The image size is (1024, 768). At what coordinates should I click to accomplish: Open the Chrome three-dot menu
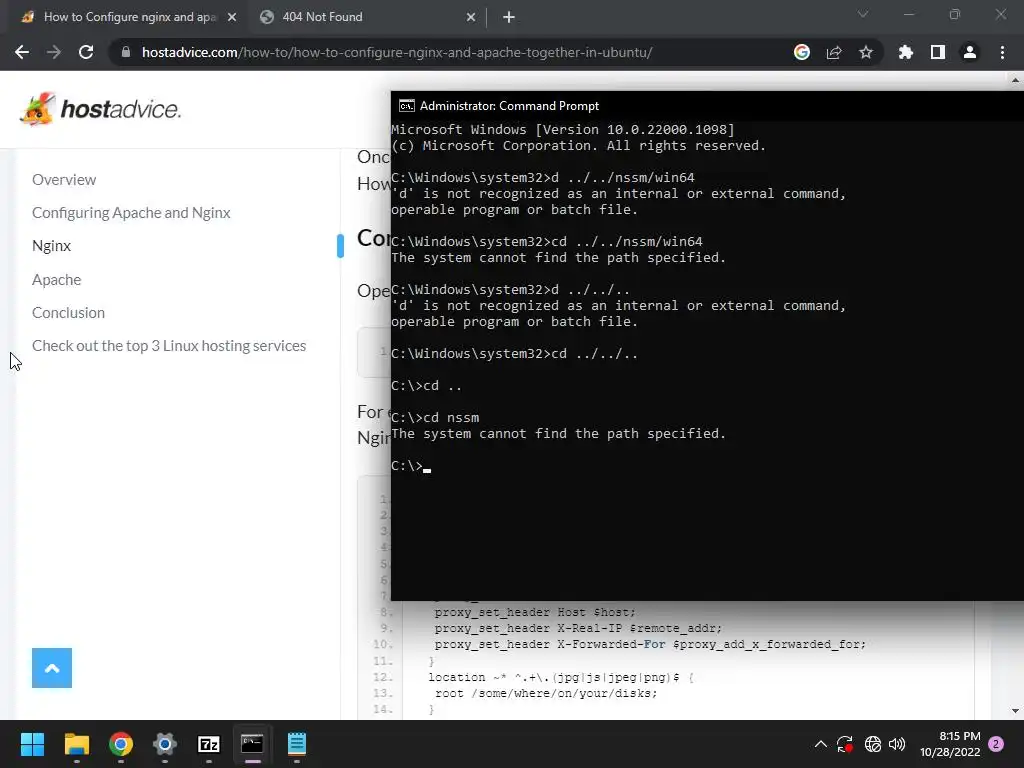(x=1002, y=52)
